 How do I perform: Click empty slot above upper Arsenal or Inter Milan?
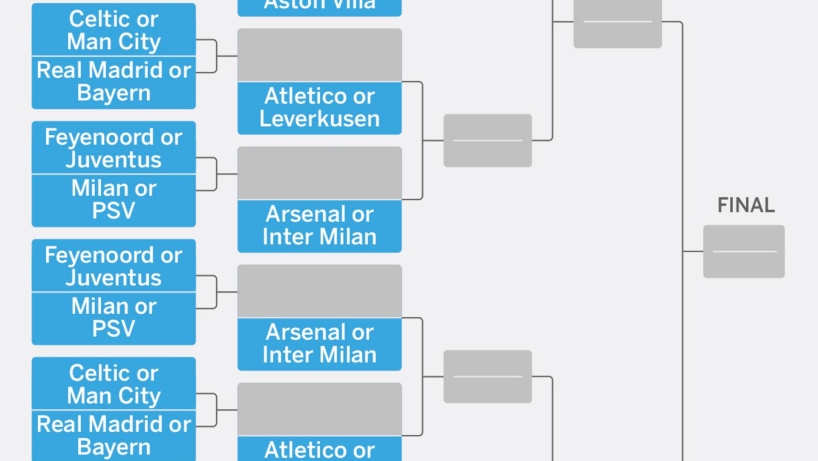pos(319,173)
